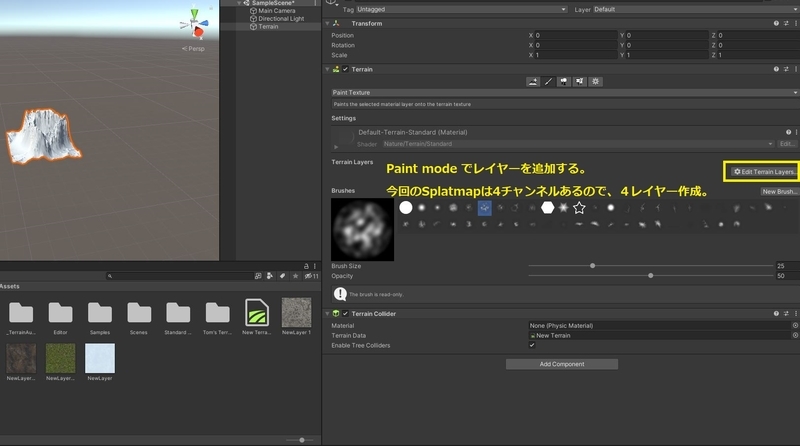Open presets for Terrain Collider component

click(x=786, y=313)
